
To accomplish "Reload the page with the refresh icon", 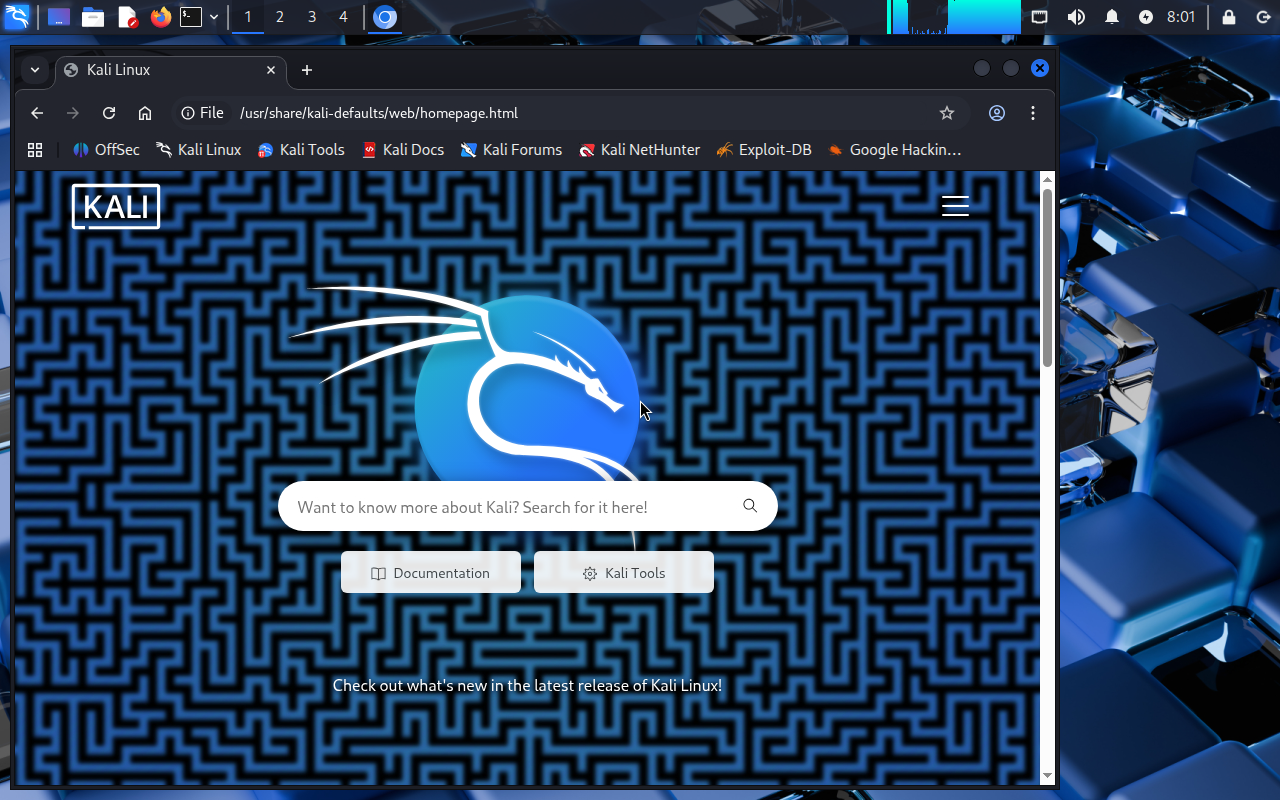I will (x=109, y=113).
